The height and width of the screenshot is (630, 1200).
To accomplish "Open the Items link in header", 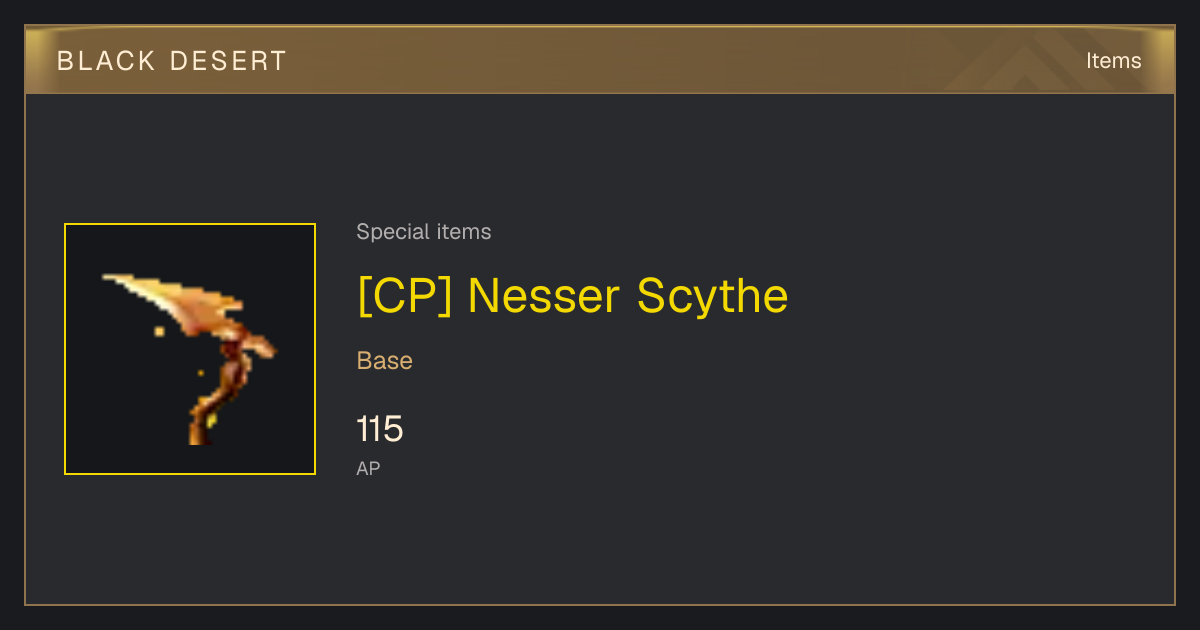I will click(1113, 61).
